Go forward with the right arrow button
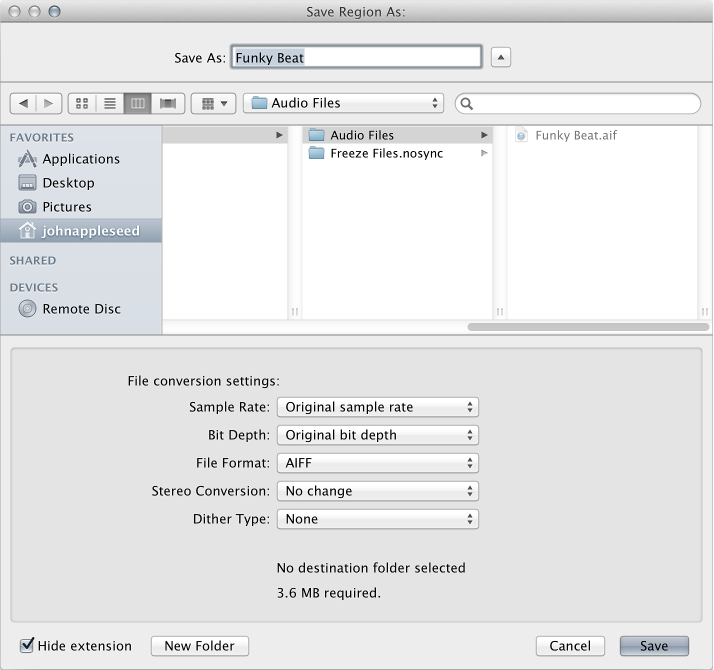Viewport: 714px width, 670px height. [49, 103]
